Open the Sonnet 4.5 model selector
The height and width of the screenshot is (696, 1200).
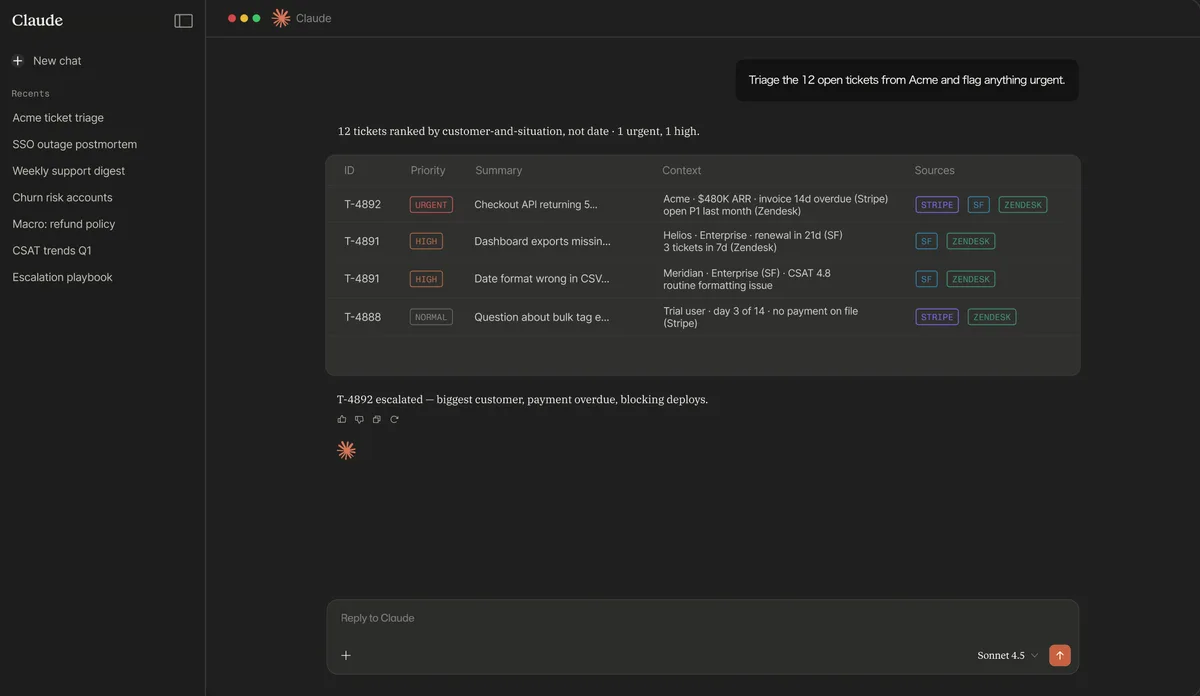tap(1008, 655)
